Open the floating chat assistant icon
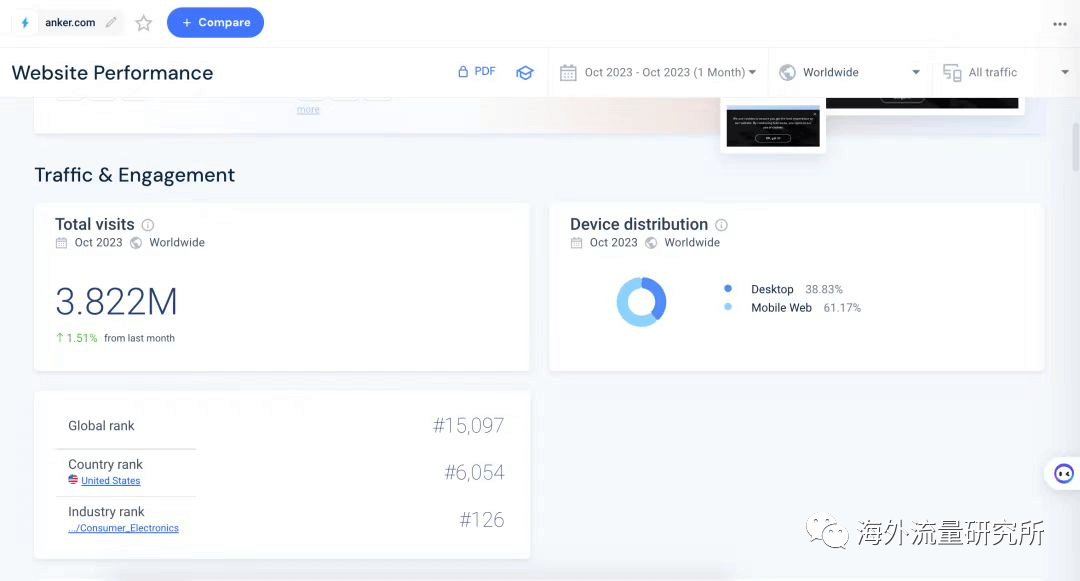Viewport: 1080px width, 581px height. pyautogui.click(x=1063, y=474)
